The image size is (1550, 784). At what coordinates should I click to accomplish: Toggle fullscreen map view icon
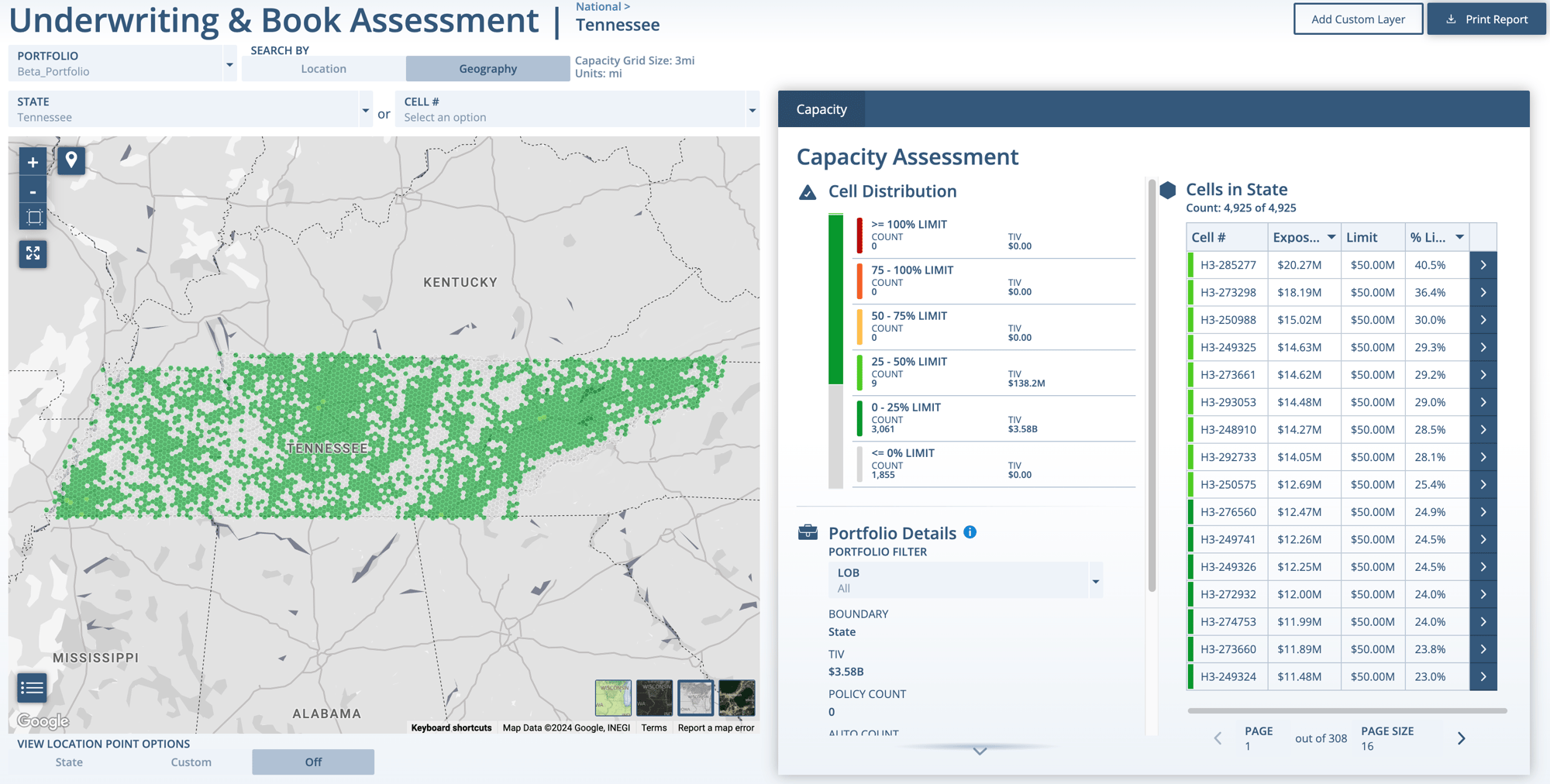[x=33, y=253]
